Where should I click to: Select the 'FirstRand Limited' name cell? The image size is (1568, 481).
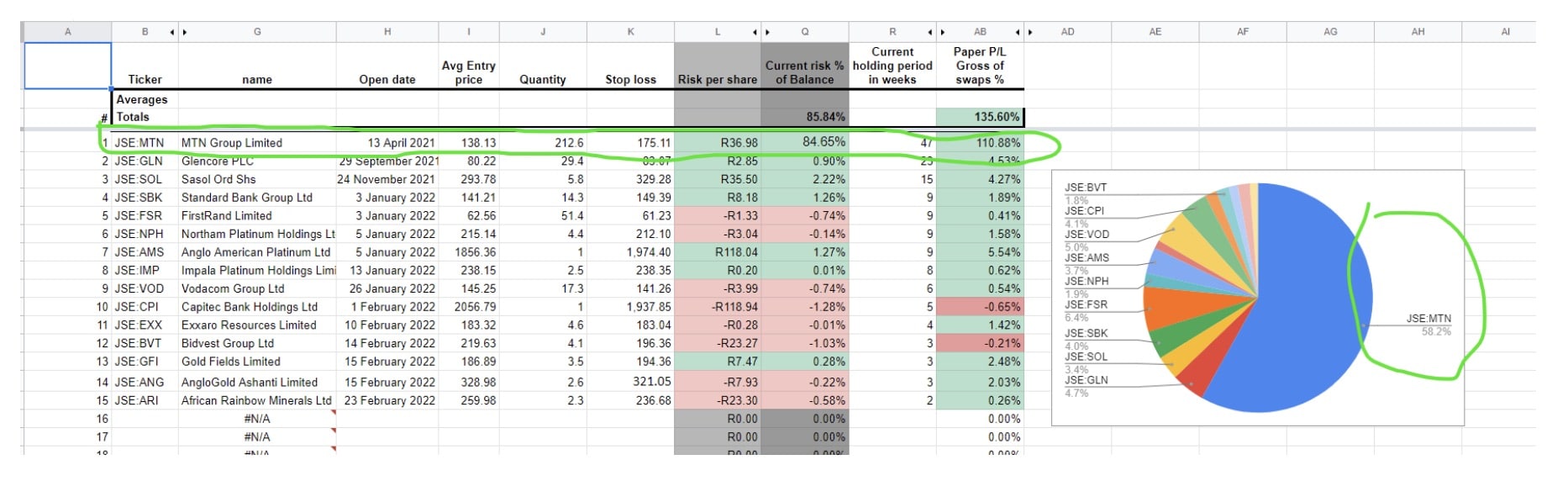(x=257, y=216)
